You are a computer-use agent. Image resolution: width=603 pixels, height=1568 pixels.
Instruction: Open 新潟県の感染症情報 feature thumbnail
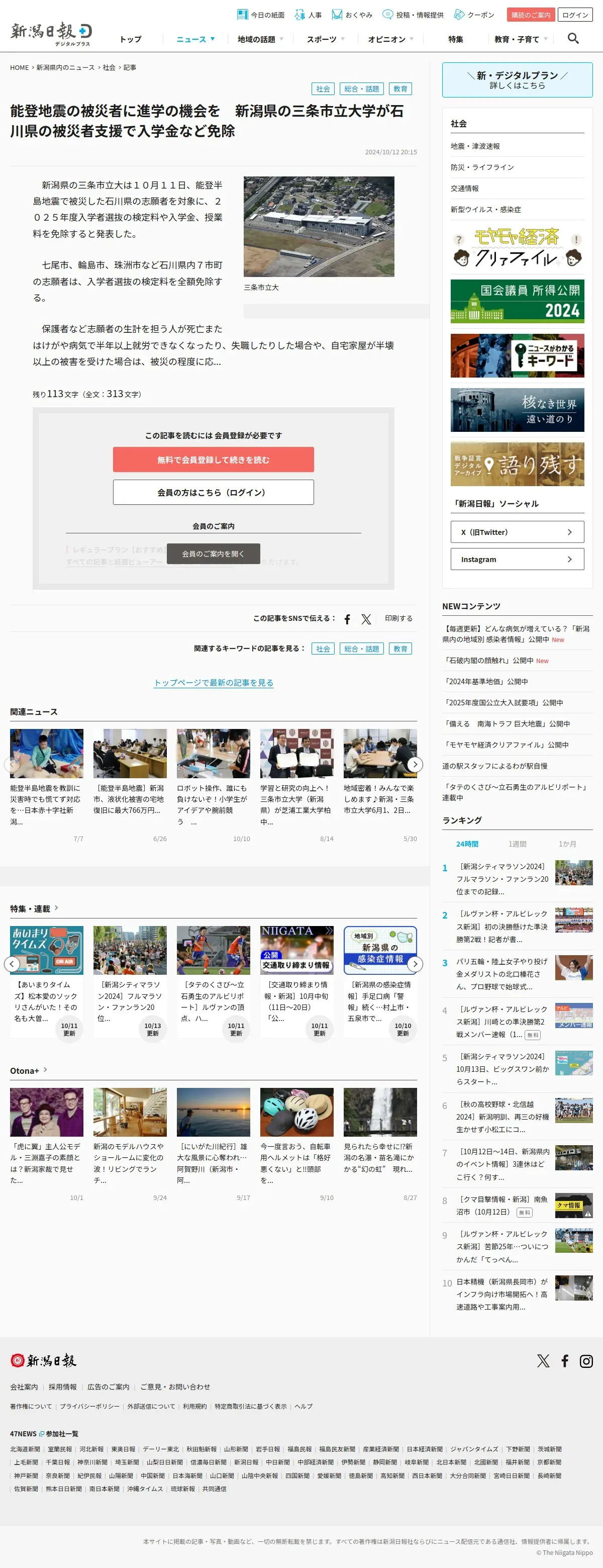(x=380, y=950)
